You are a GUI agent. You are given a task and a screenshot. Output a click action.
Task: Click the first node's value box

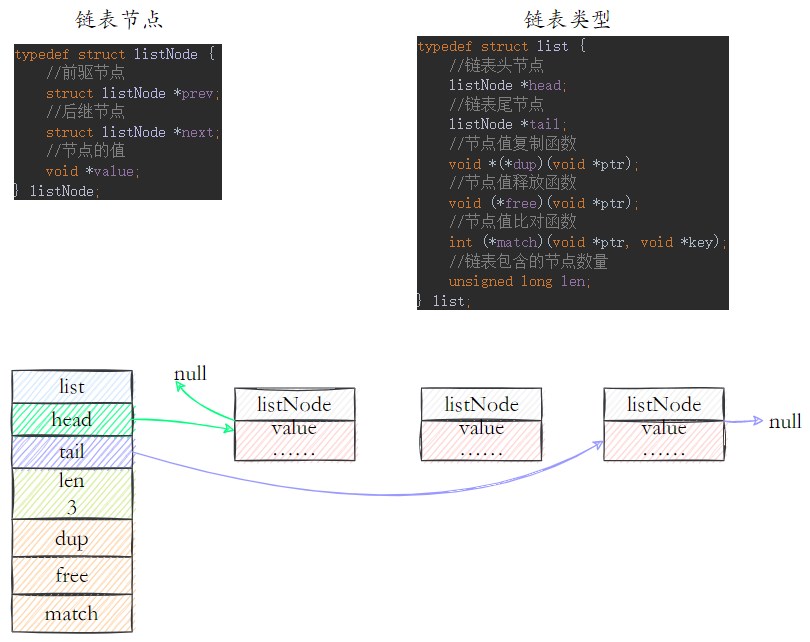[x=294, y=441]
